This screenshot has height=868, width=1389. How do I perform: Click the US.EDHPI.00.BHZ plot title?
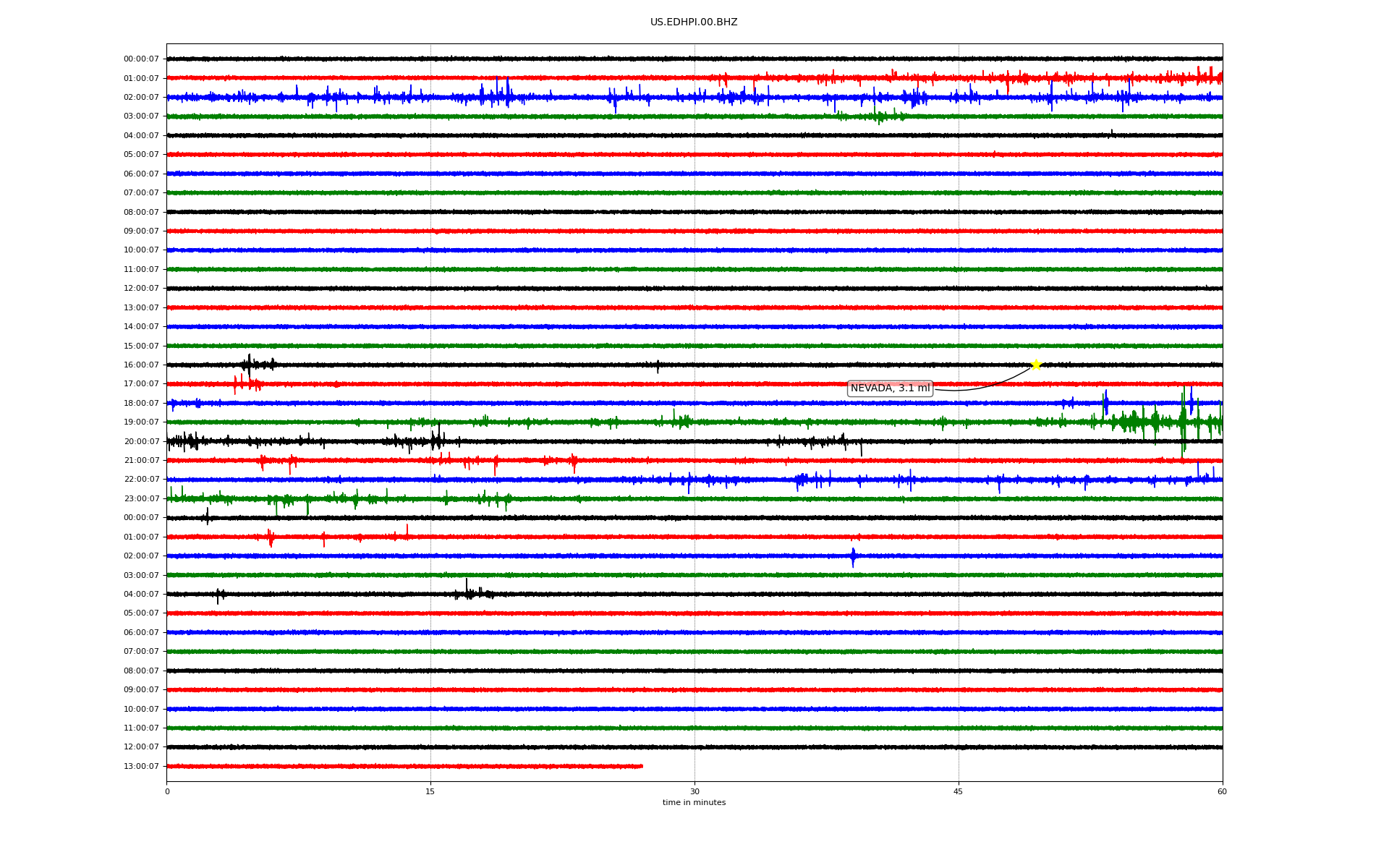(693, 22)
